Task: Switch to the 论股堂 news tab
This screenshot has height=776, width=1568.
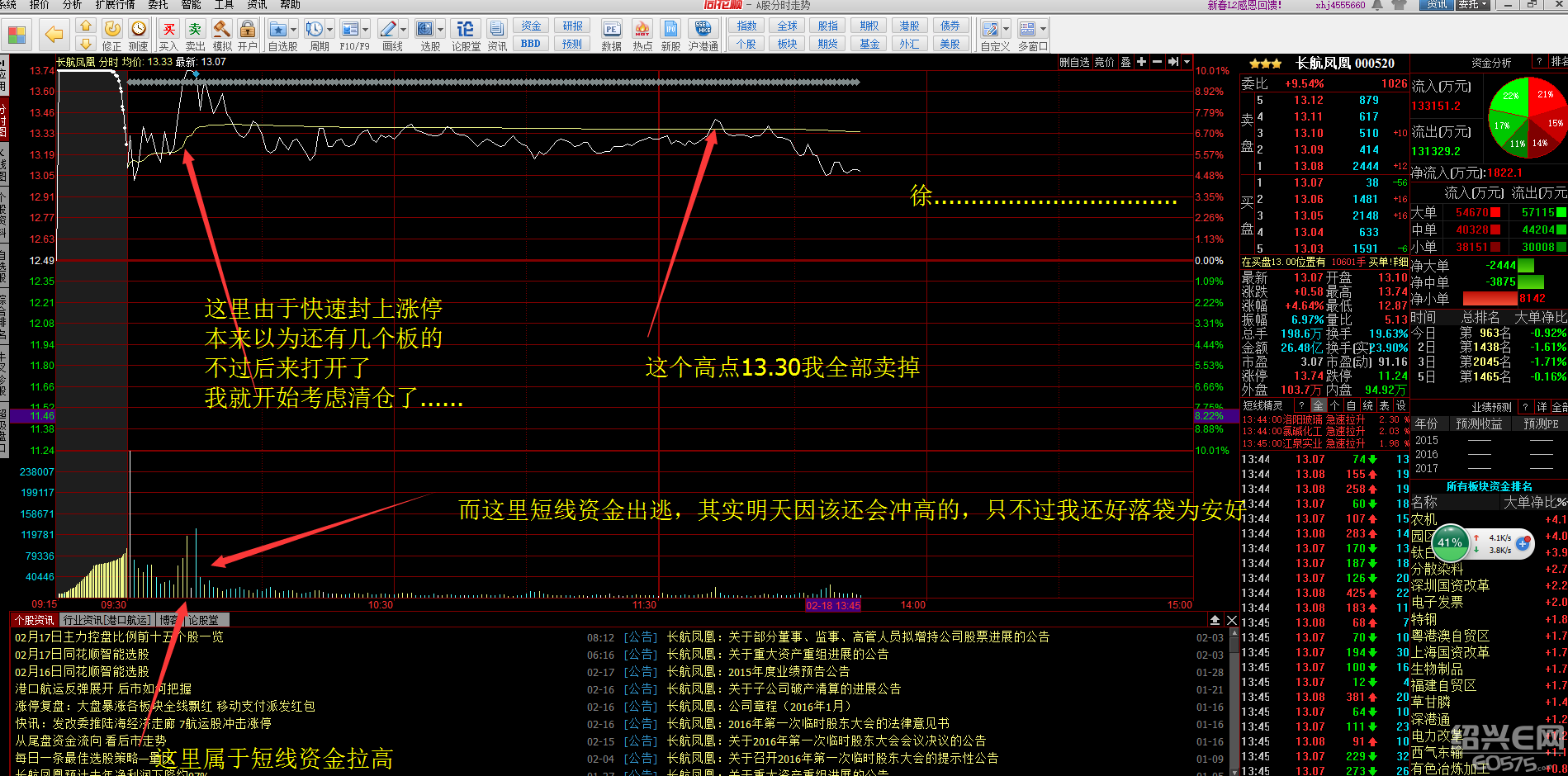Action: pyautogui.click(x=203, y=620)
